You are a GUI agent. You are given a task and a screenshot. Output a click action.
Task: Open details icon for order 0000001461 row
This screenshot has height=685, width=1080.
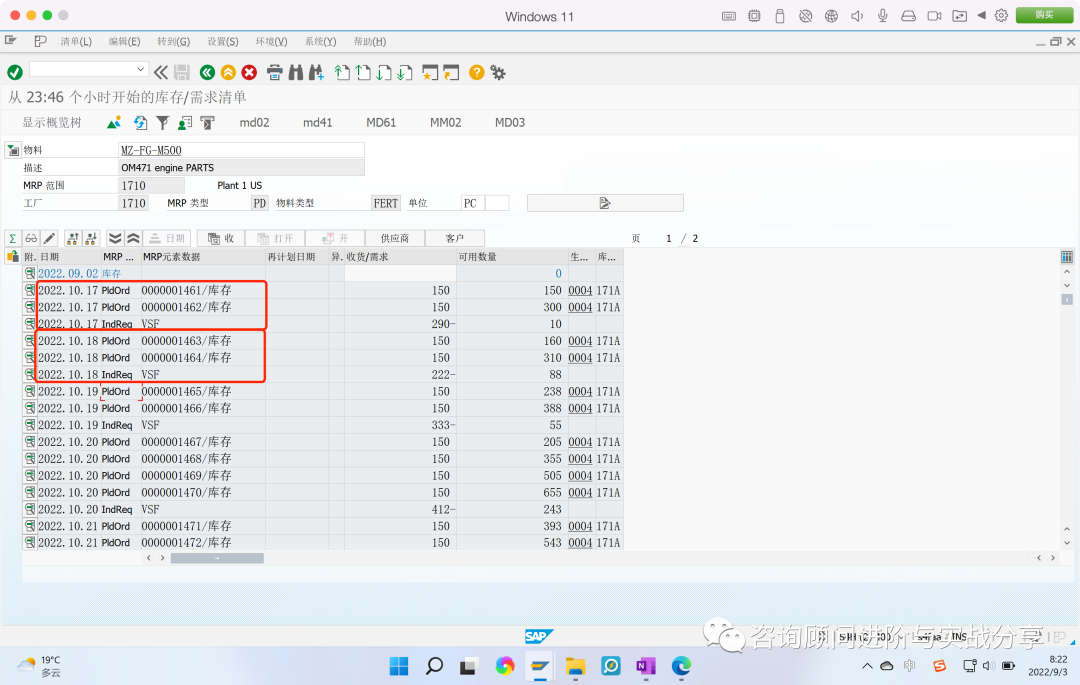click(30, 290)
